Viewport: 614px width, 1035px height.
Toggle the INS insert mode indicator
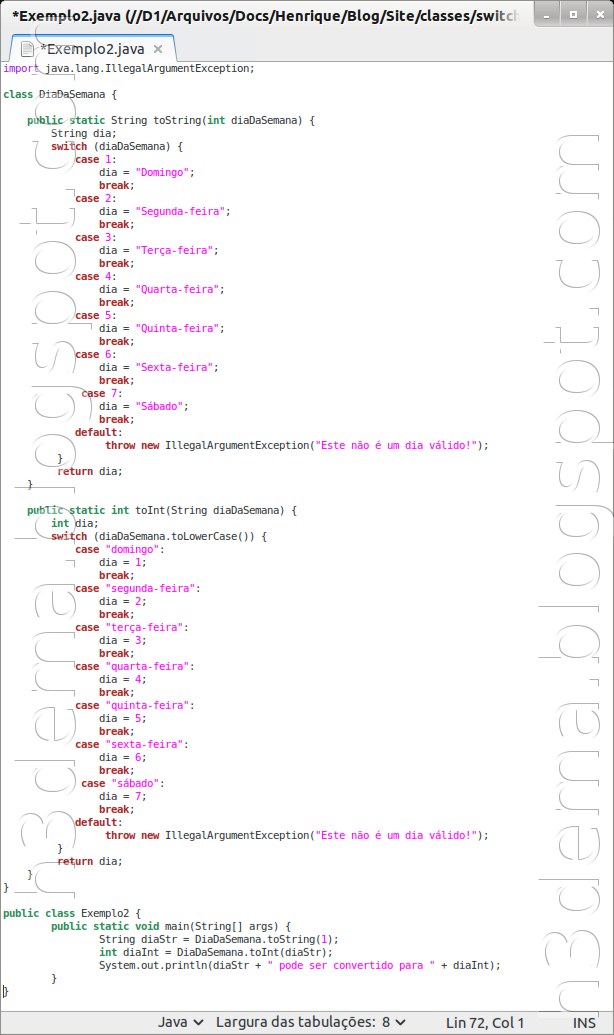(x=584, y=1022)
